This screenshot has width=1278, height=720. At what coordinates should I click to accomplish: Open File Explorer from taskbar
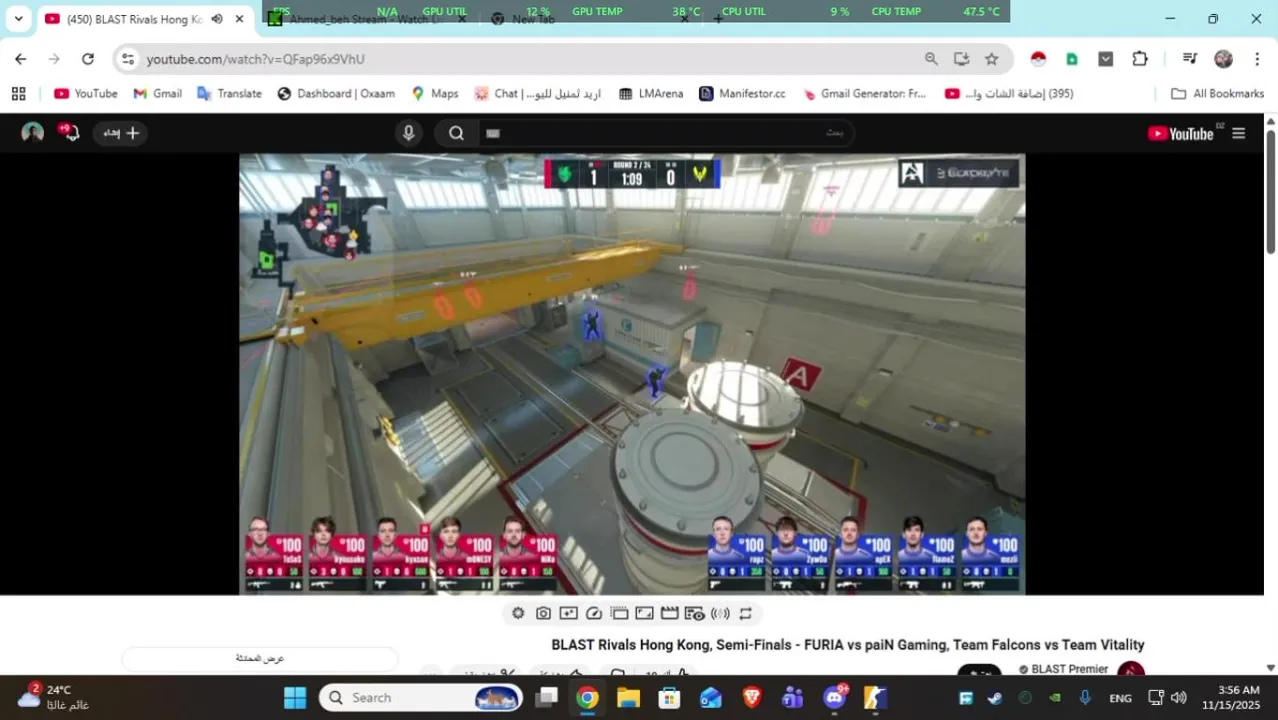point(628,697)
